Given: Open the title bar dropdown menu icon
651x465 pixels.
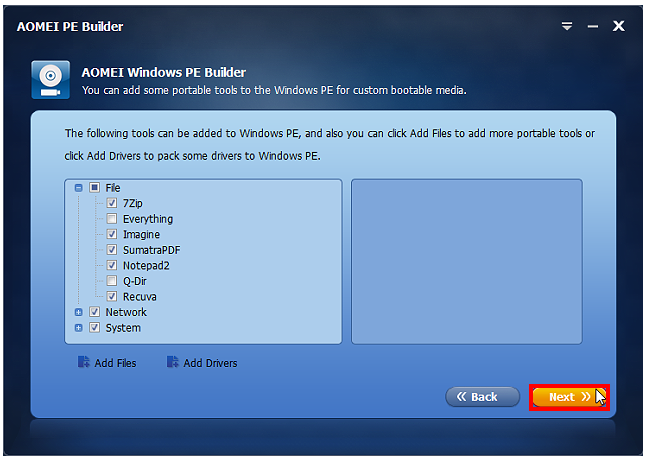Looking at the screenshot, I should click(567, 26).
